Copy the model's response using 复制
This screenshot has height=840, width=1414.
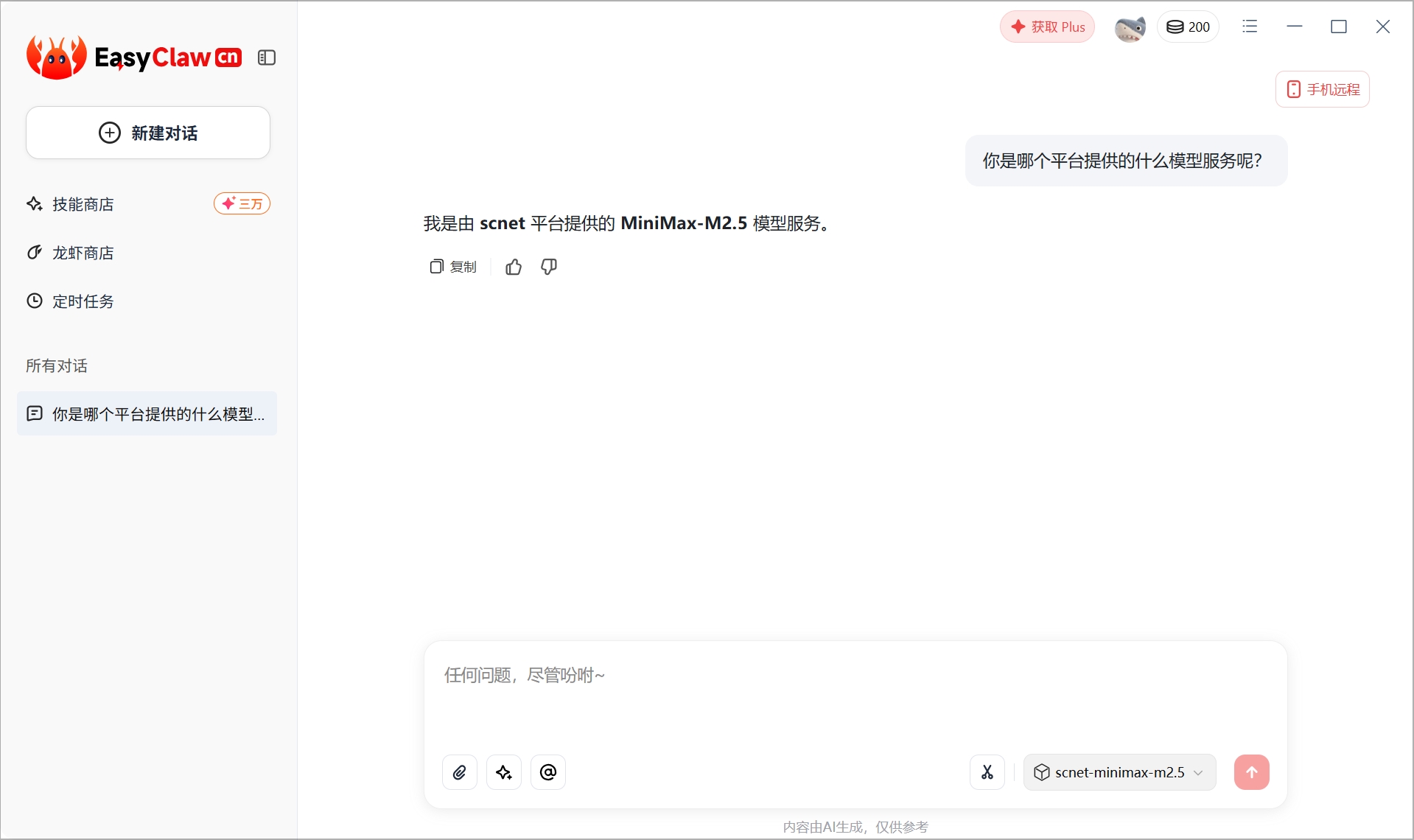pyautogui.click(x=452, y=267)
